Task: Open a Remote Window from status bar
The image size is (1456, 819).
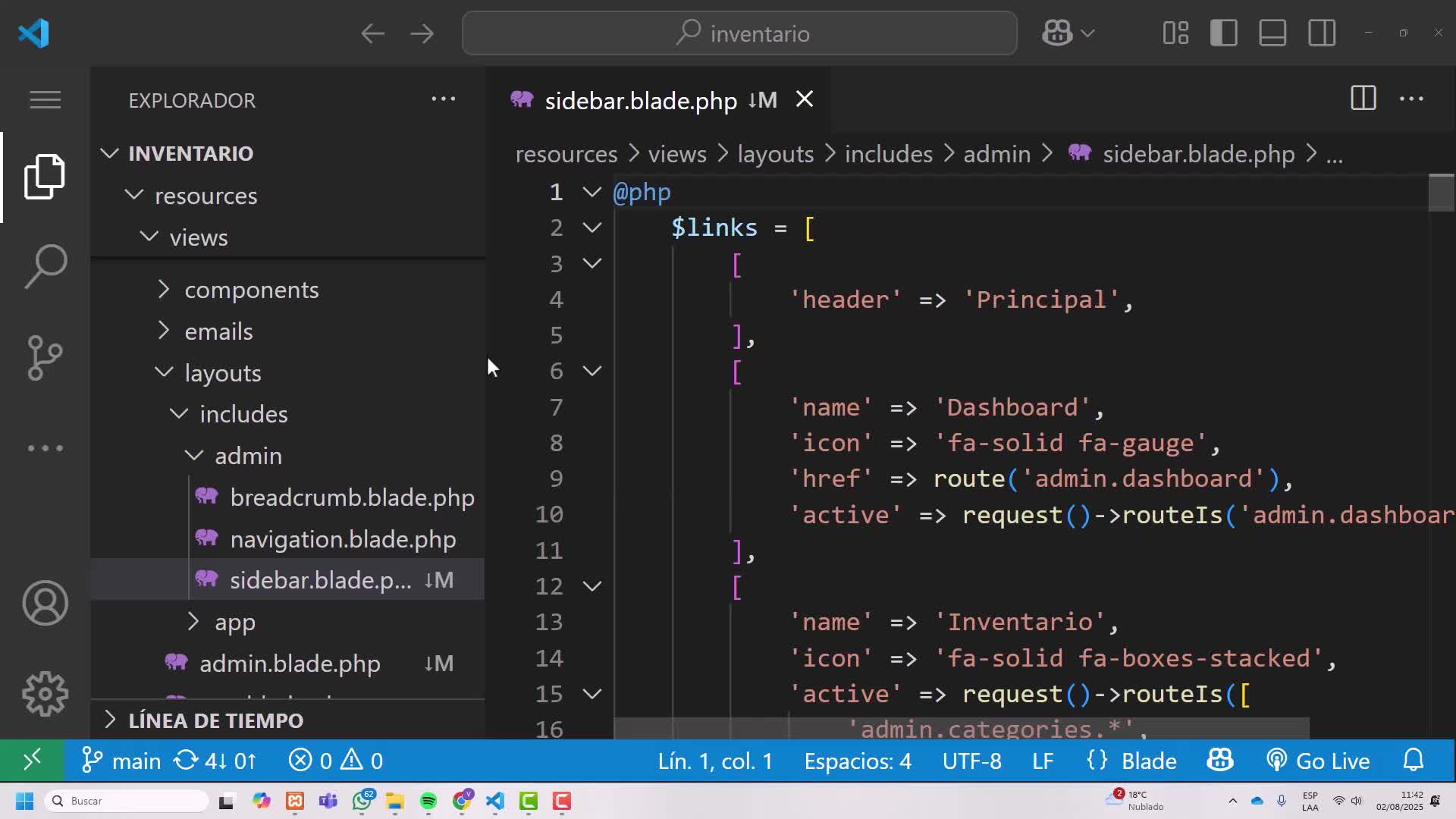Action: click(32, 760)
